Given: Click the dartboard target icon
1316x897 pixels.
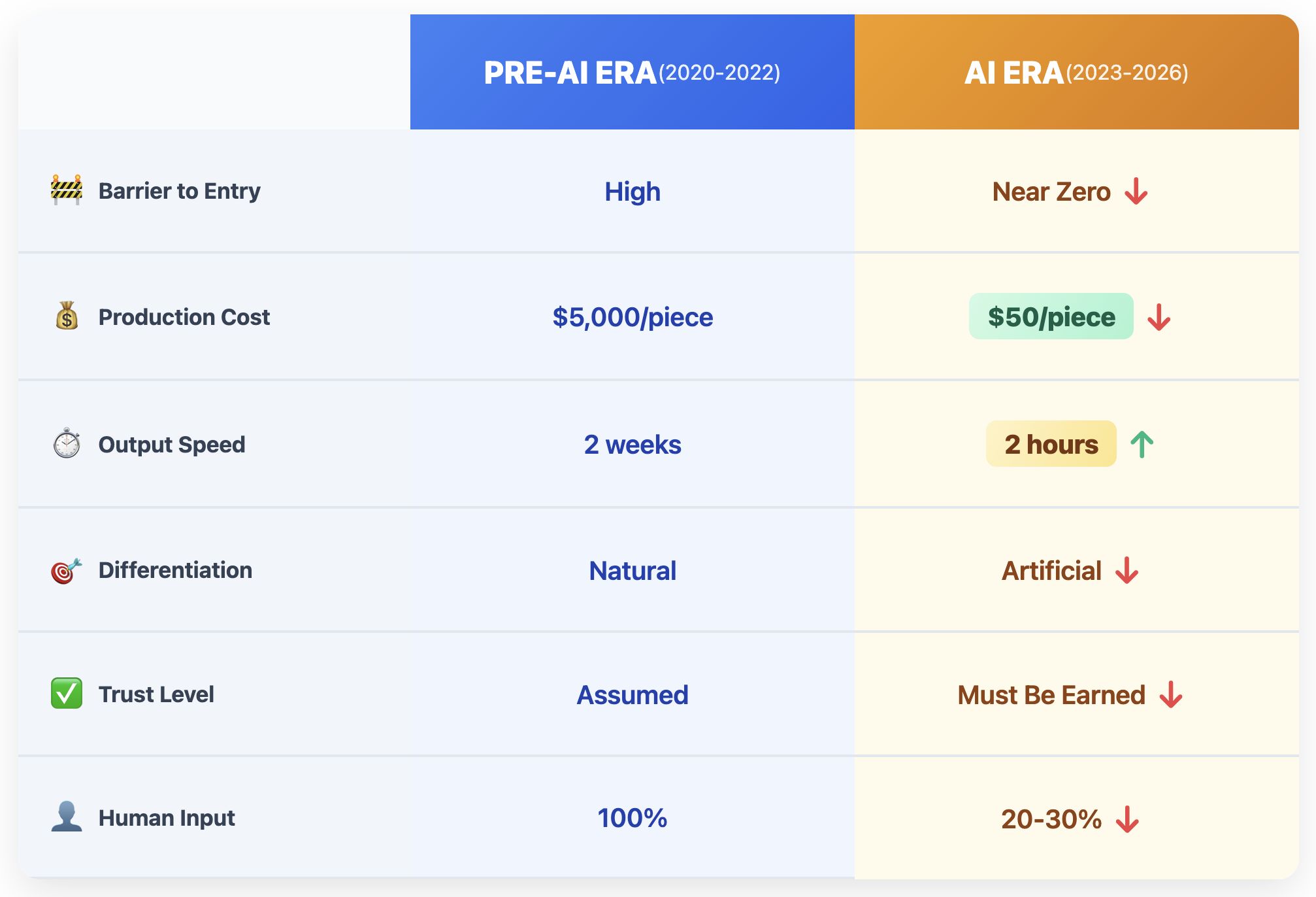Looking at the screenshot, I should (x=66, y=571).
